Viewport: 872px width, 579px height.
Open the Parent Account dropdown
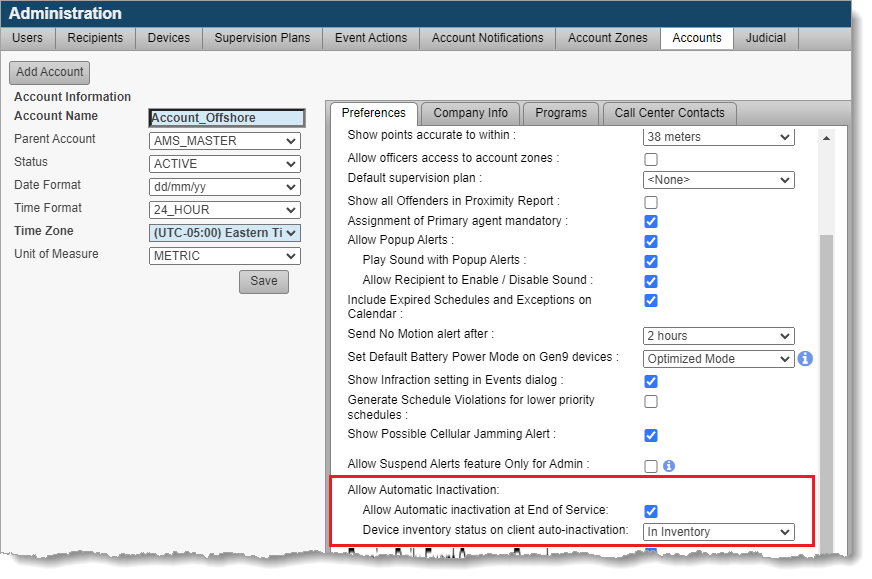coord(224,141)
